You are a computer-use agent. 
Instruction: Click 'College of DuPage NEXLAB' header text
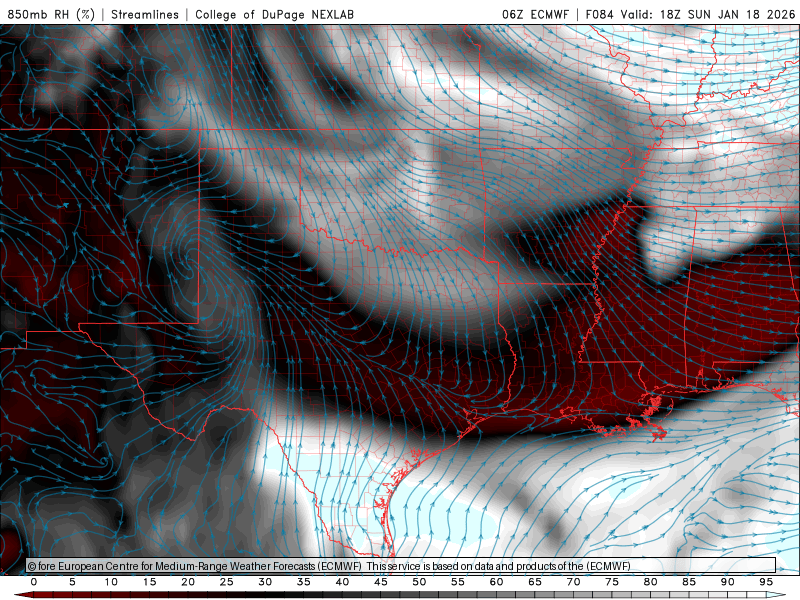click(274, 14)
